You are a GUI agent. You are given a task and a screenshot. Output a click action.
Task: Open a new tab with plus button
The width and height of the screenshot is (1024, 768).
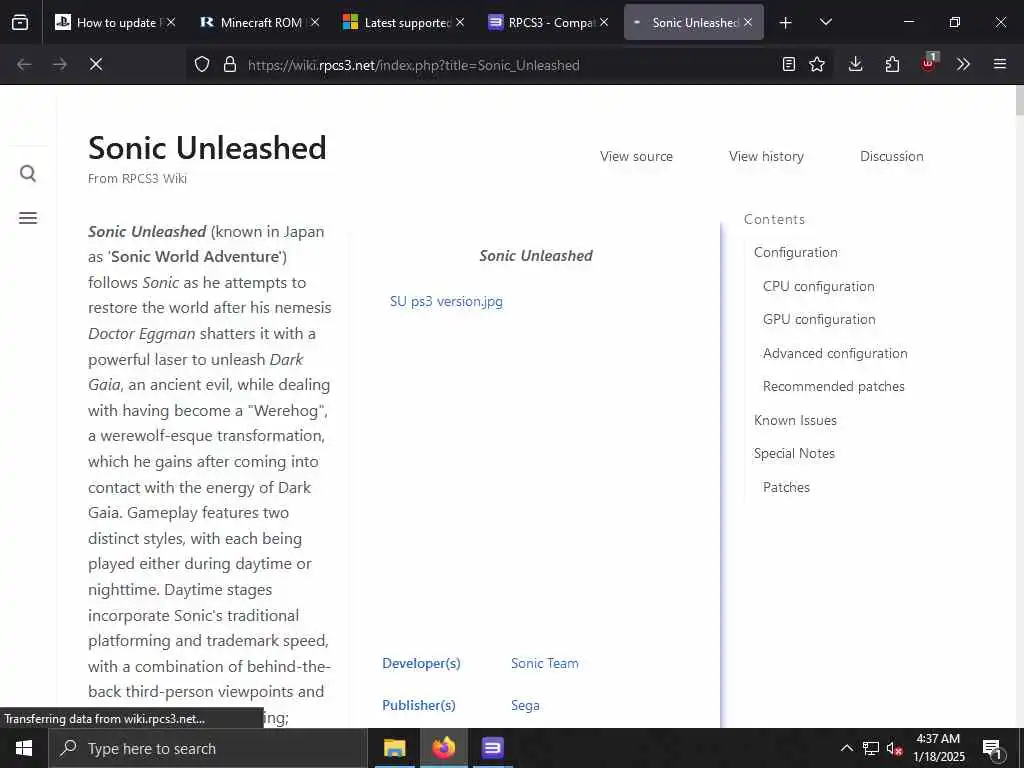point(786,23)
